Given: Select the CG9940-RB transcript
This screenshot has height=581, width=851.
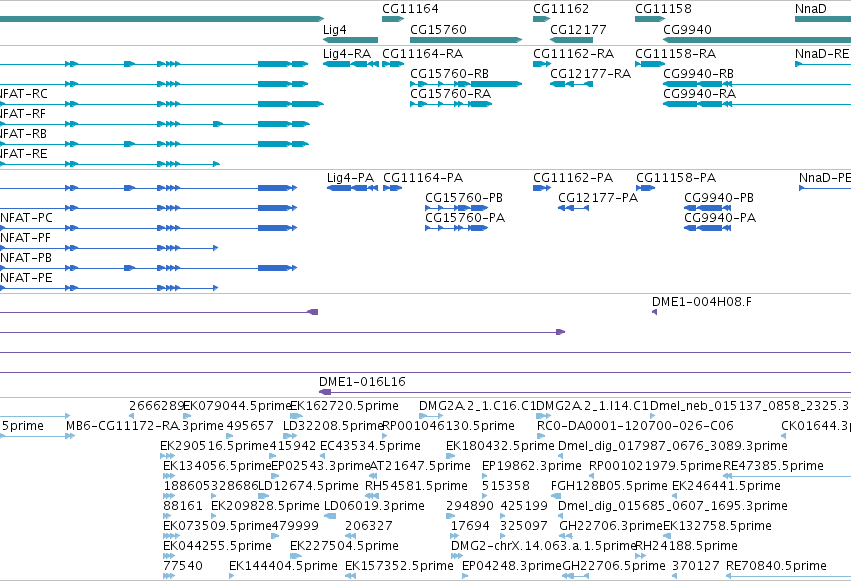Looking at the screenshot, I should pos(757,84).
